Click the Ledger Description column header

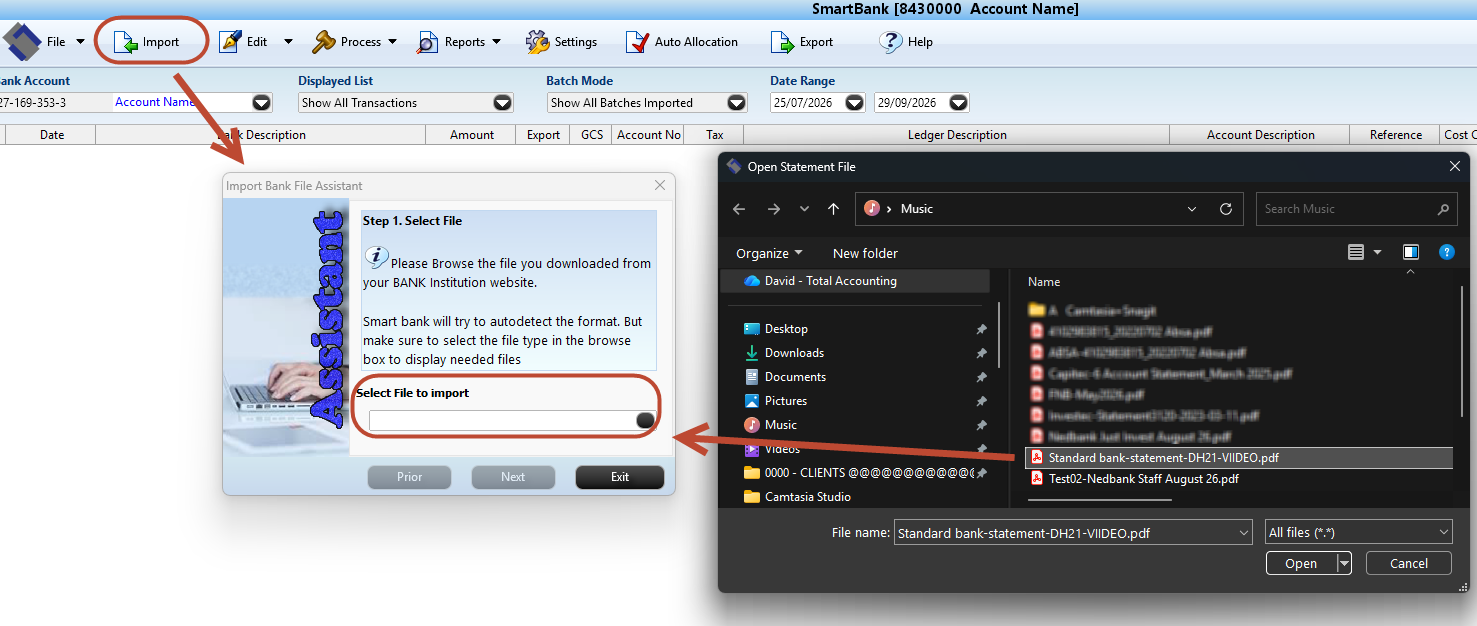(957, 135)
